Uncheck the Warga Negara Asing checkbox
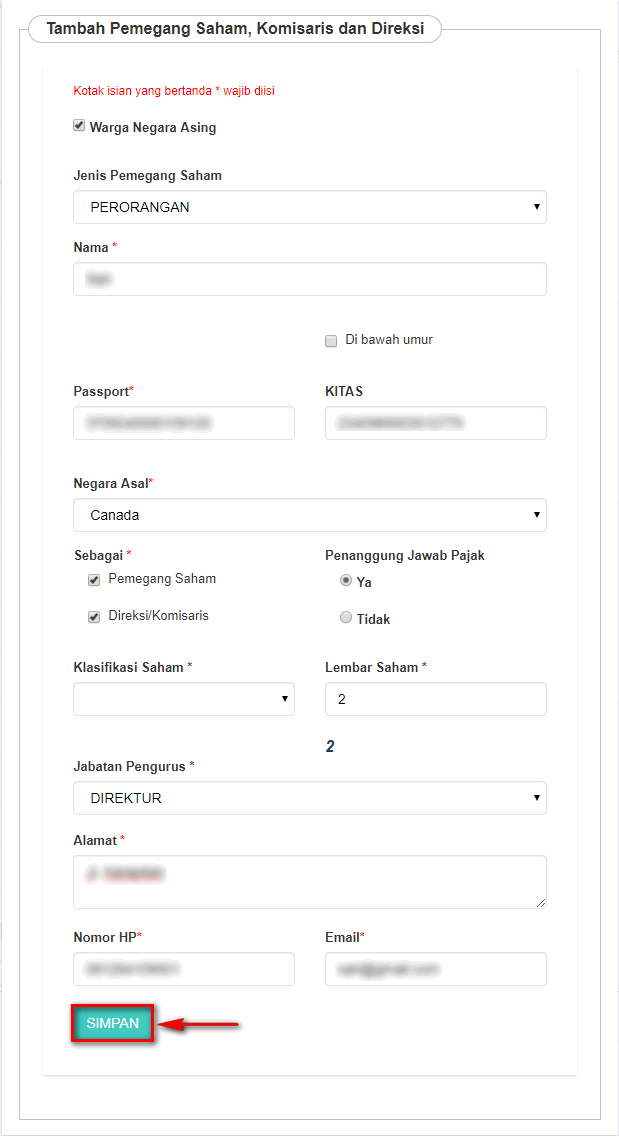Screen dimensions: 619x1136 pos(79,126)
